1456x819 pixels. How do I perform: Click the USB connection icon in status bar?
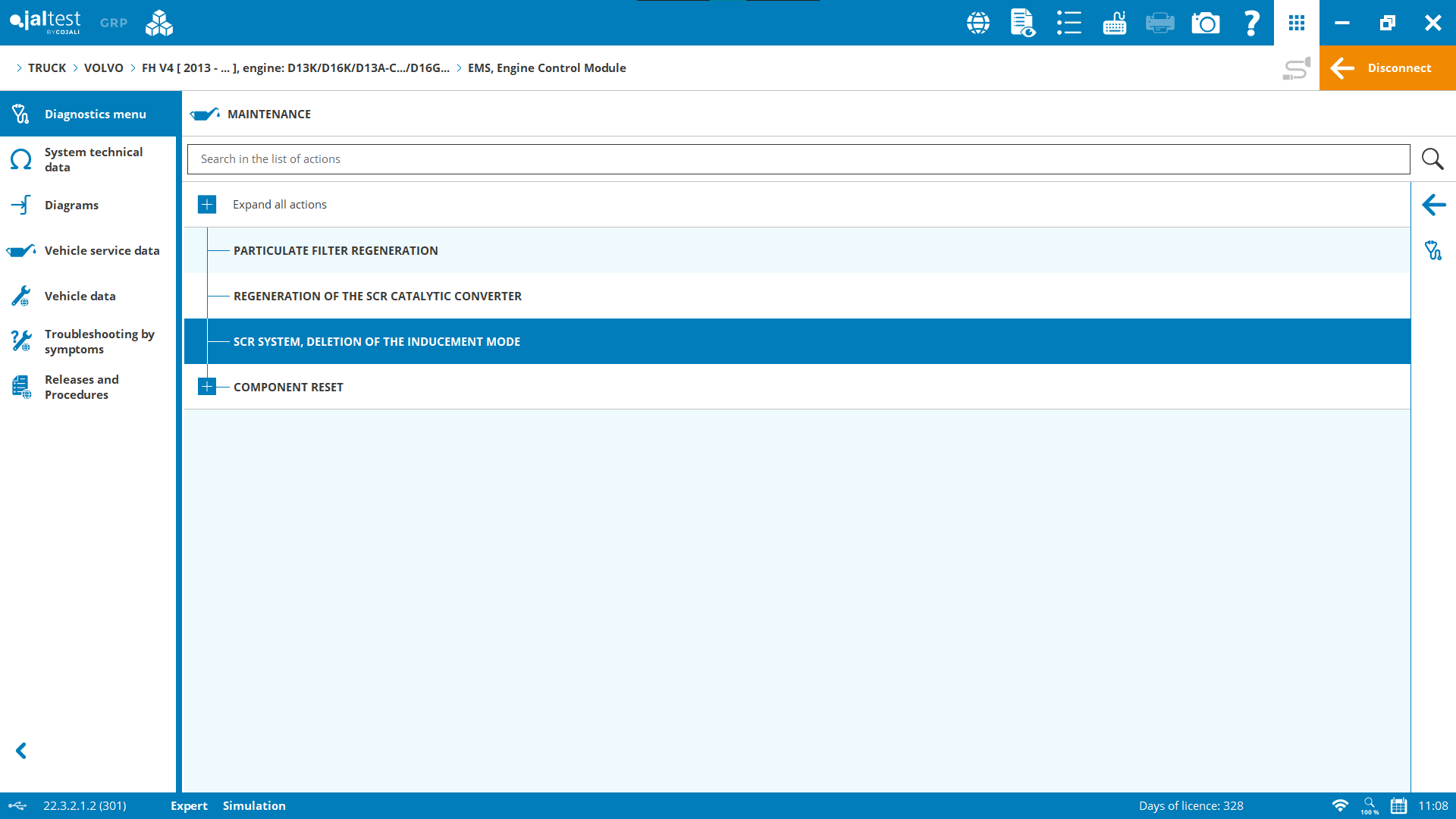[x=17, y=805]
